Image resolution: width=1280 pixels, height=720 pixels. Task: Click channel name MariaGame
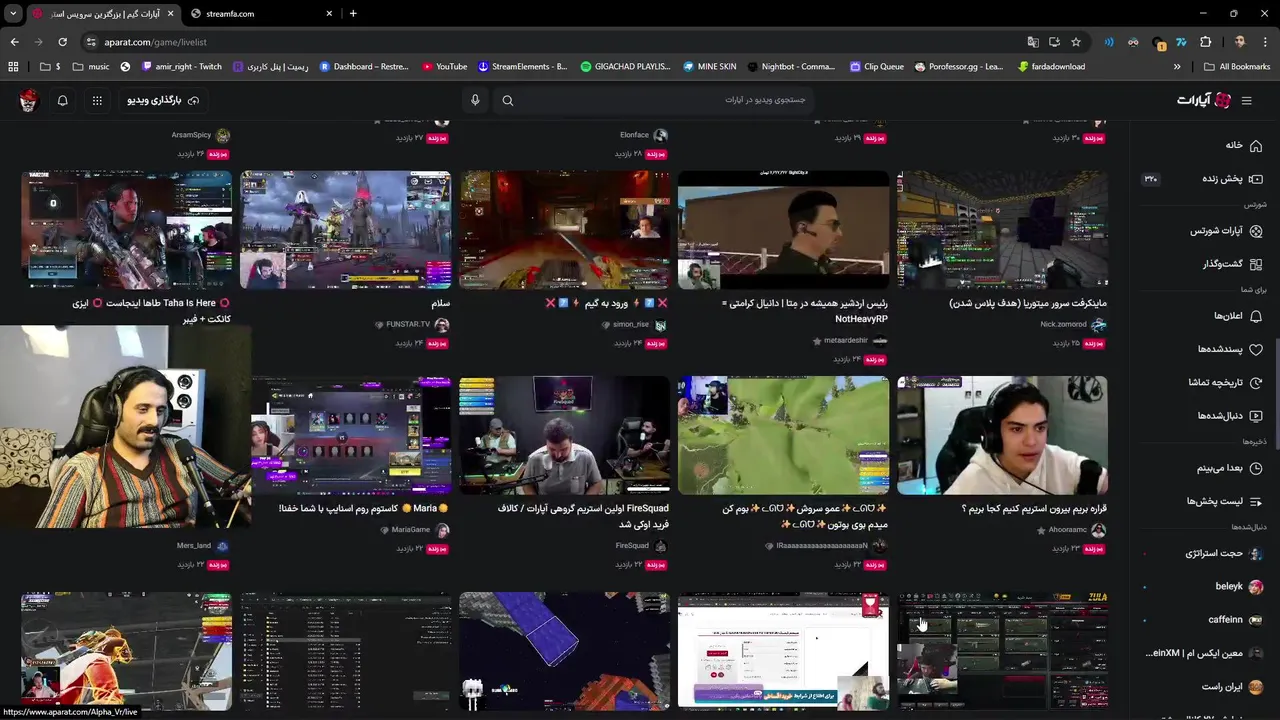(x=411, y=529)
